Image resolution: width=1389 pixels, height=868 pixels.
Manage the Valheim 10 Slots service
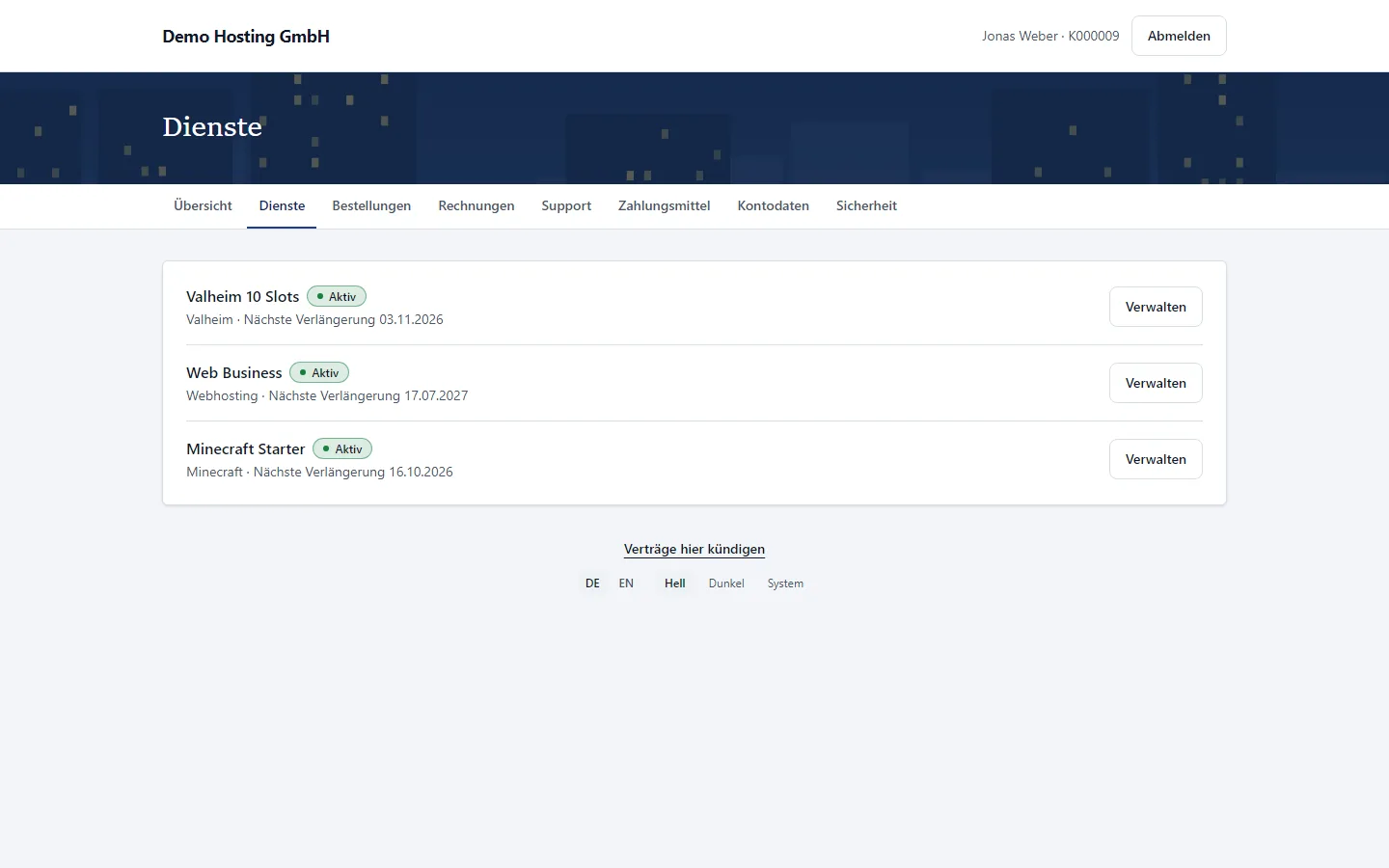(1156, 307)
